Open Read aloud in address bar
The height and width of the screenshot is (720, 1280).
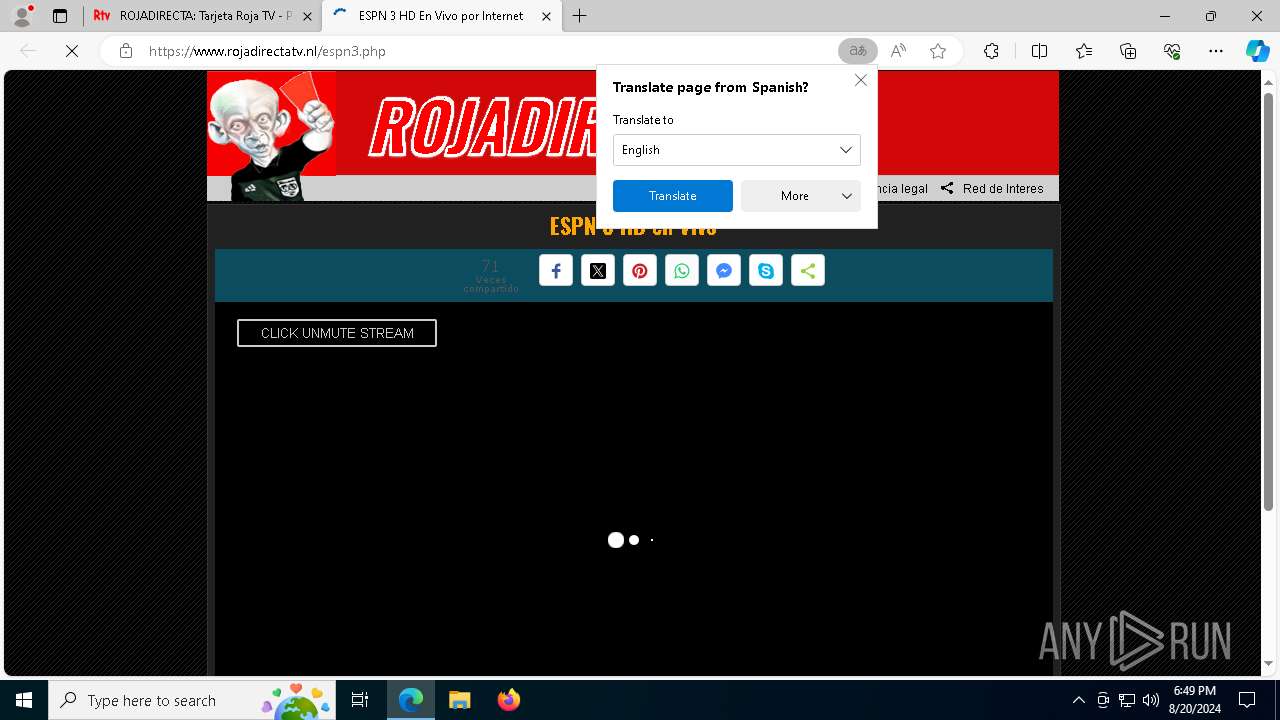point(898,51)
